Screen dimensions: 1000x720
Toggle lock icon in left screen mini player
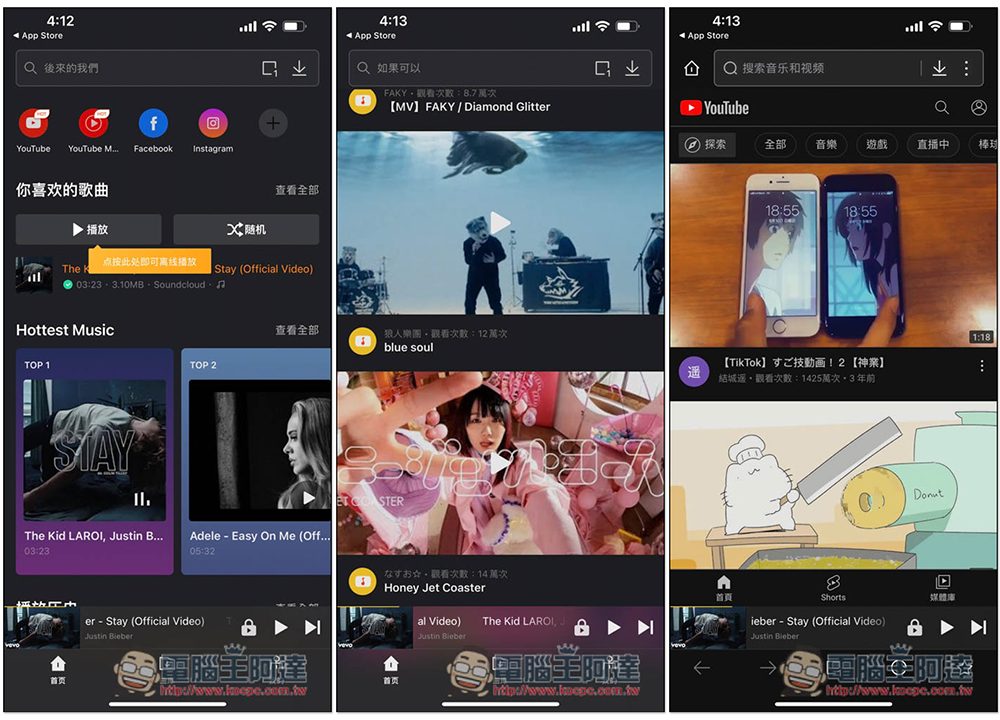tap(249, 628)
